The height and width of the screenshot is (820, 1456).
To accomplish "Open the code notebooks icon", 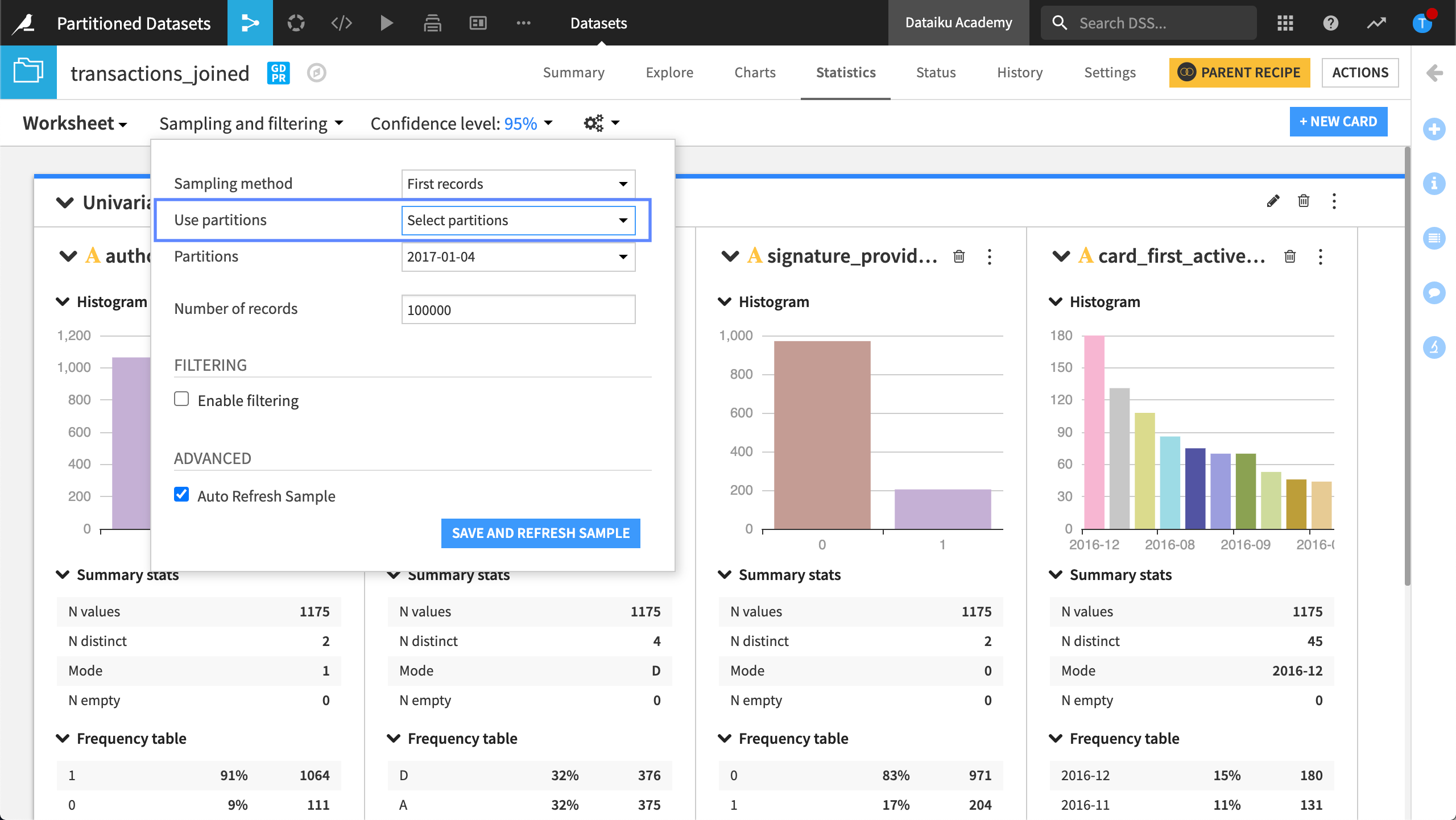I will (x=341, y=23).
